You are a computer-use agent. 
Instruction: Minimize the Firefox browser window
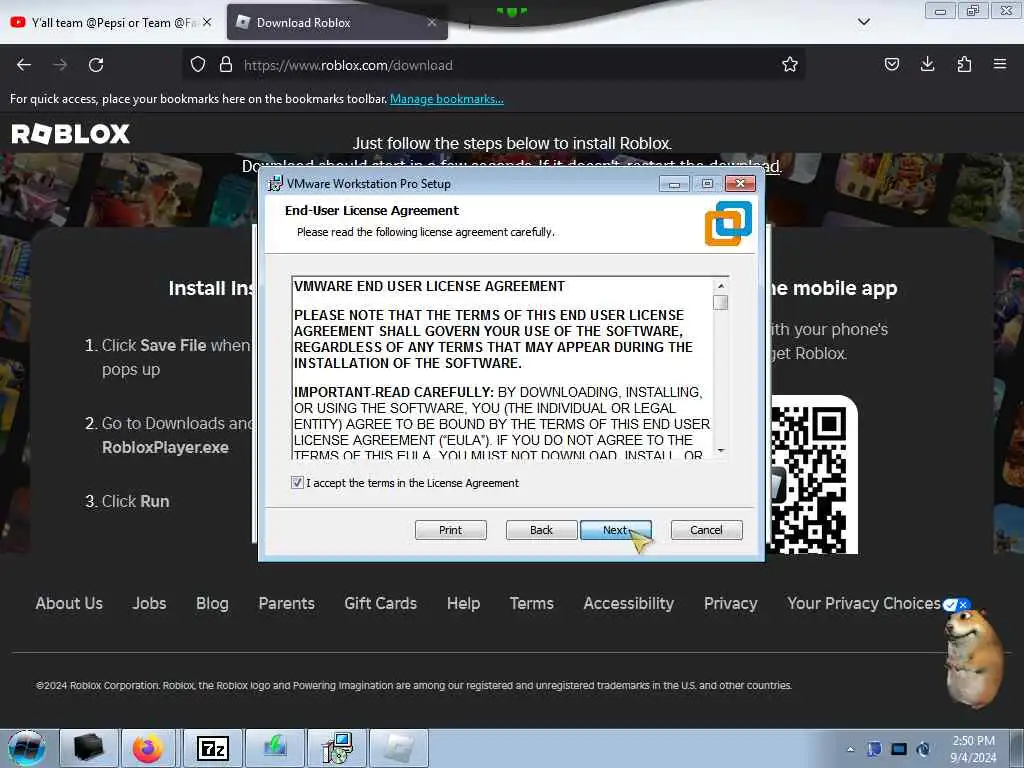(x=940, y=11)
